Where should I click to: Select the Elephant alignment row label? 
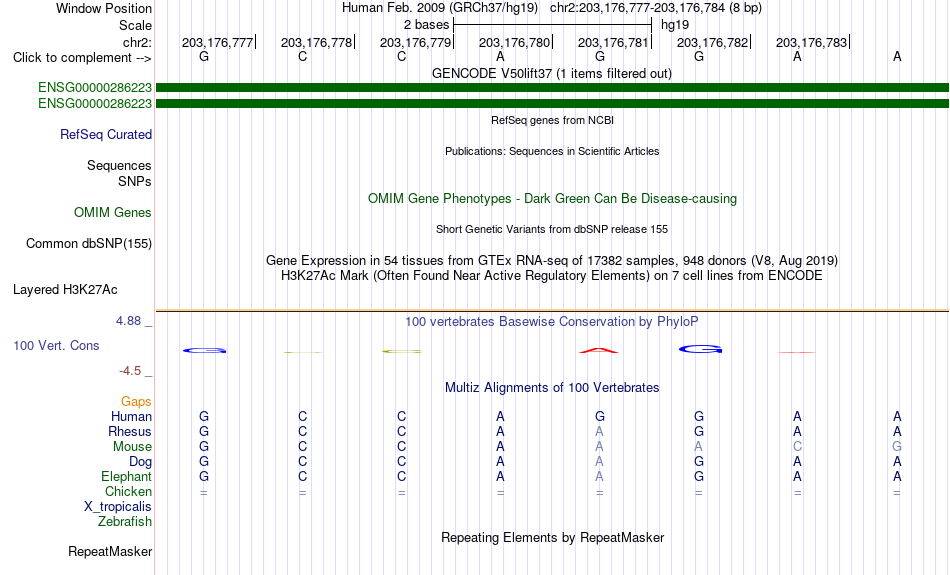point(127,477)
